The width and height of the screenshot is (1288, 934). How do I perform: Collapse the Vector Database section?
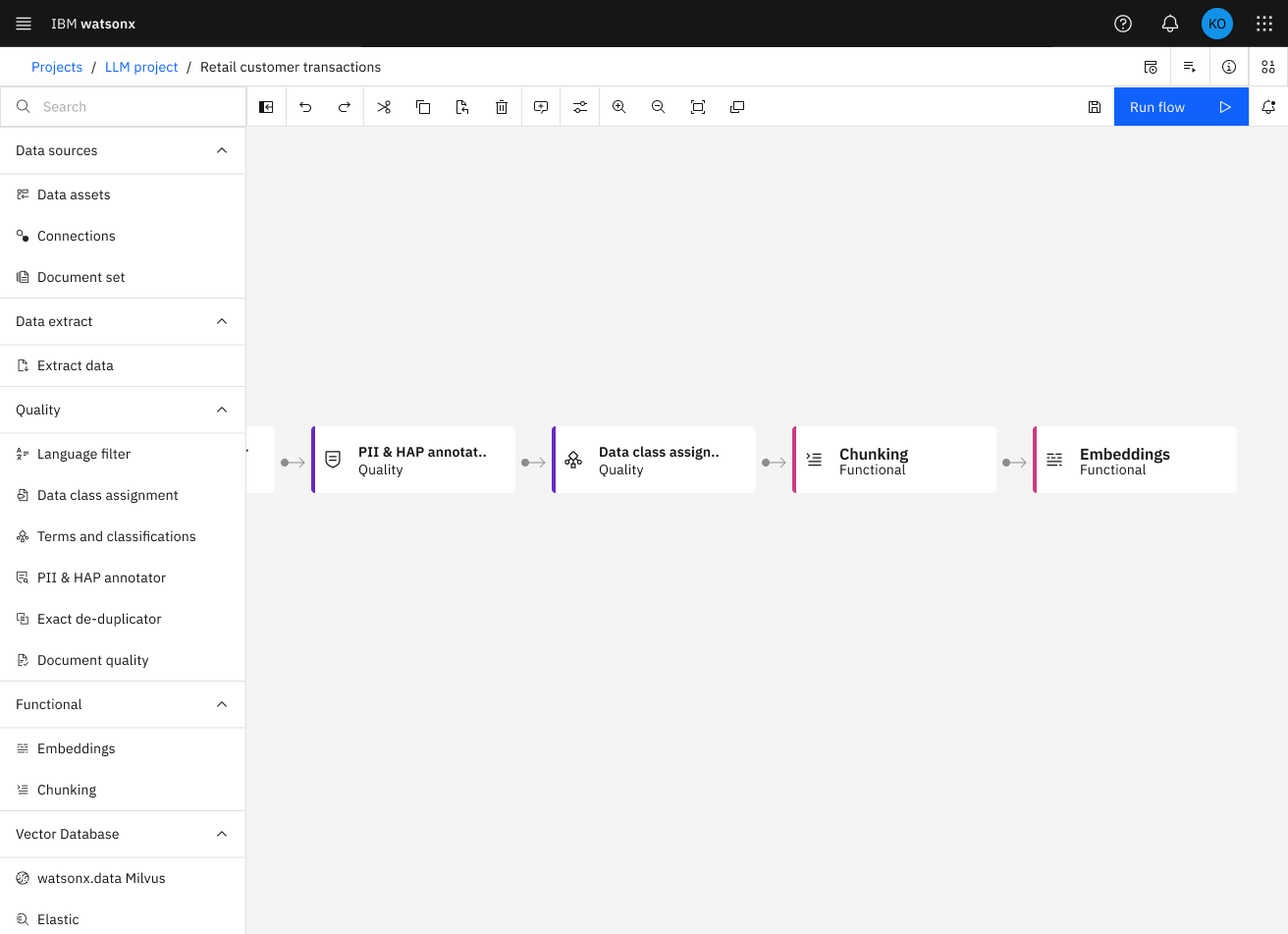(222, 834)
